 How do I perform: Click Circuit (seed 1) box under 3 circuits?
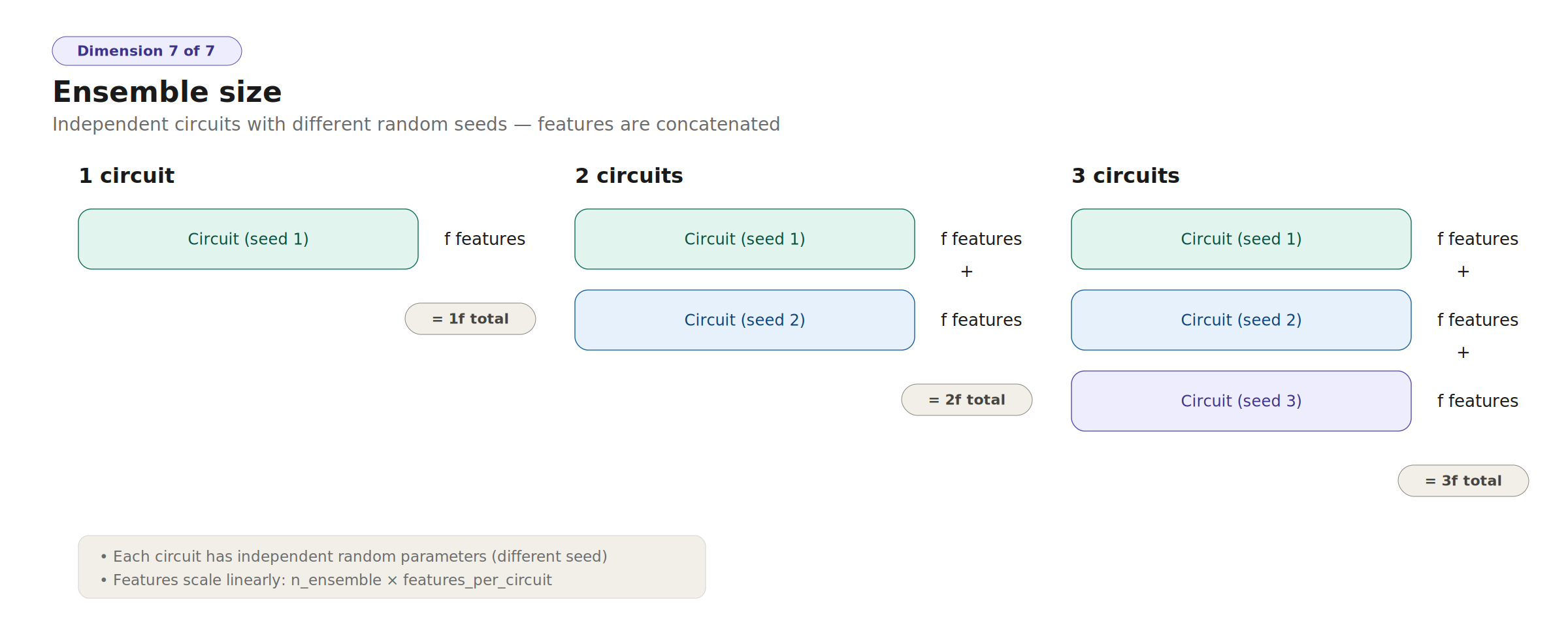pos(1241,239)
